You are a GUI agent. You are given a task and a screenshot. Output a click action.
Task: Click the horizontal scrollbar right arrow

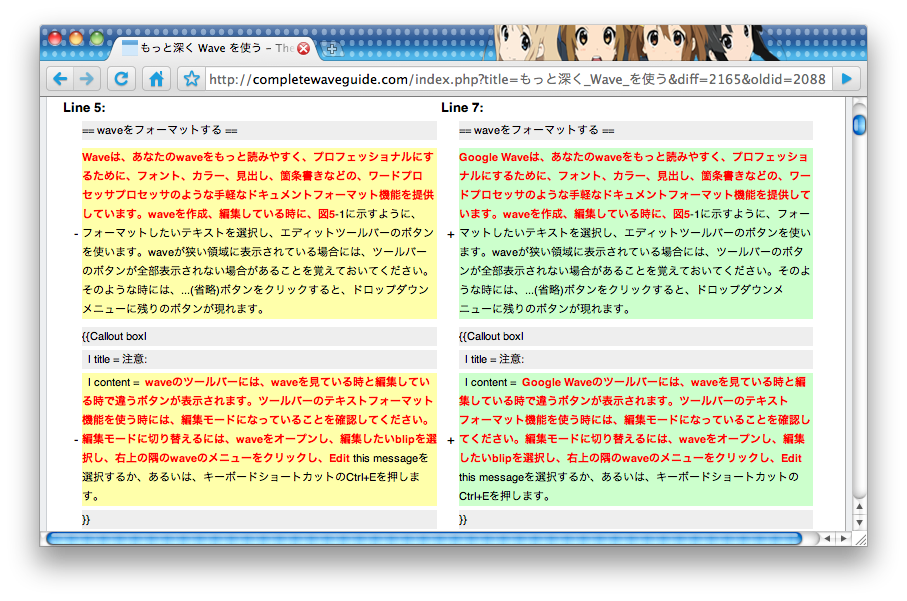(843, 539)
